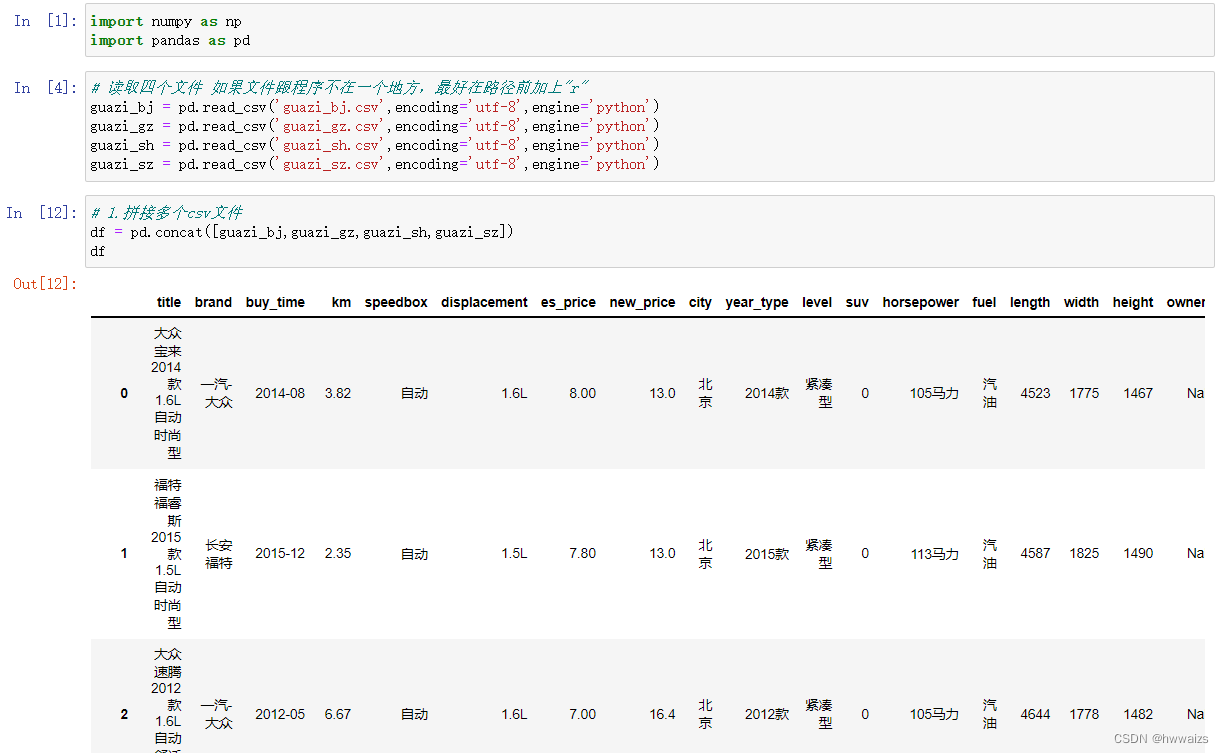Click row index 2 in dataframe
The image size is (1224, 753).
pyautogui.click(x=124, y=714)
